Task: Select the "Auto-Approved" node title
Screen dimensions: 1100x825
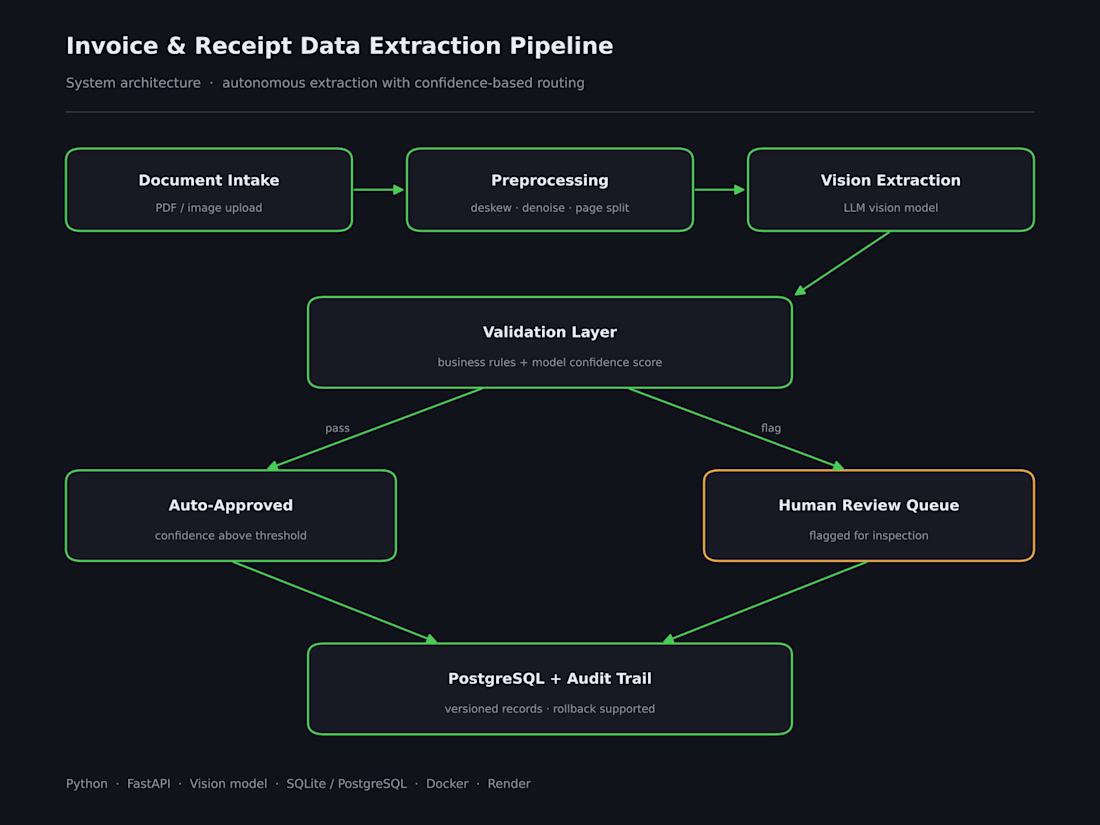Action: coord(231,506)
